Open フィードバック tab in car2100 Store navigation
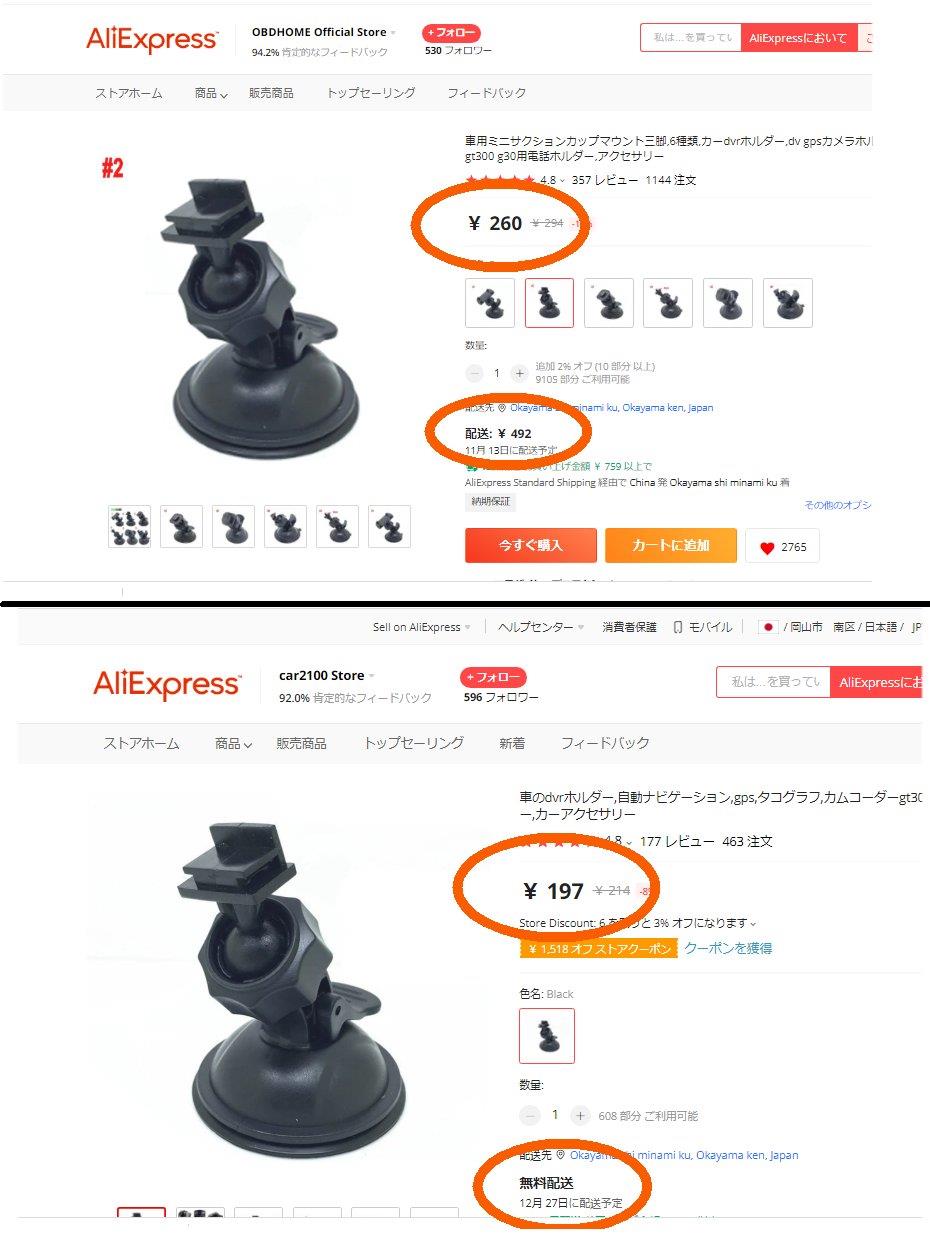The width and height of the screenshot is (930, 1248). click(605, 743)
